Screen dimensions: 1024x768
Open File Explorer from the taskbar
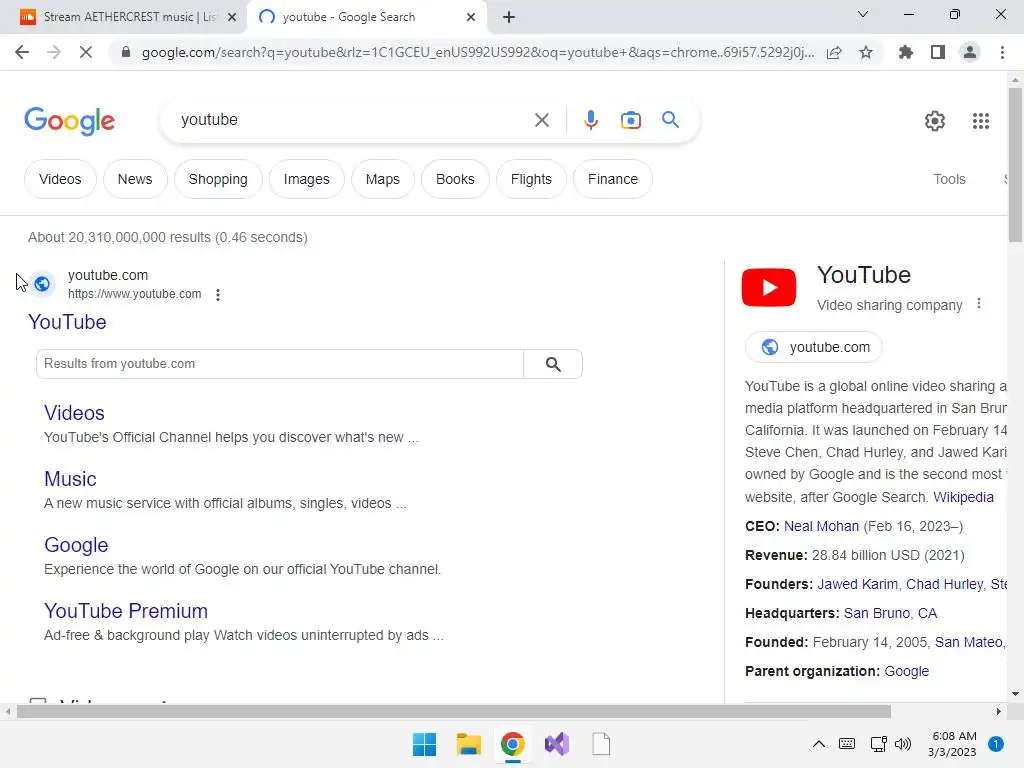pyautogui.click(x=468, y=744)
